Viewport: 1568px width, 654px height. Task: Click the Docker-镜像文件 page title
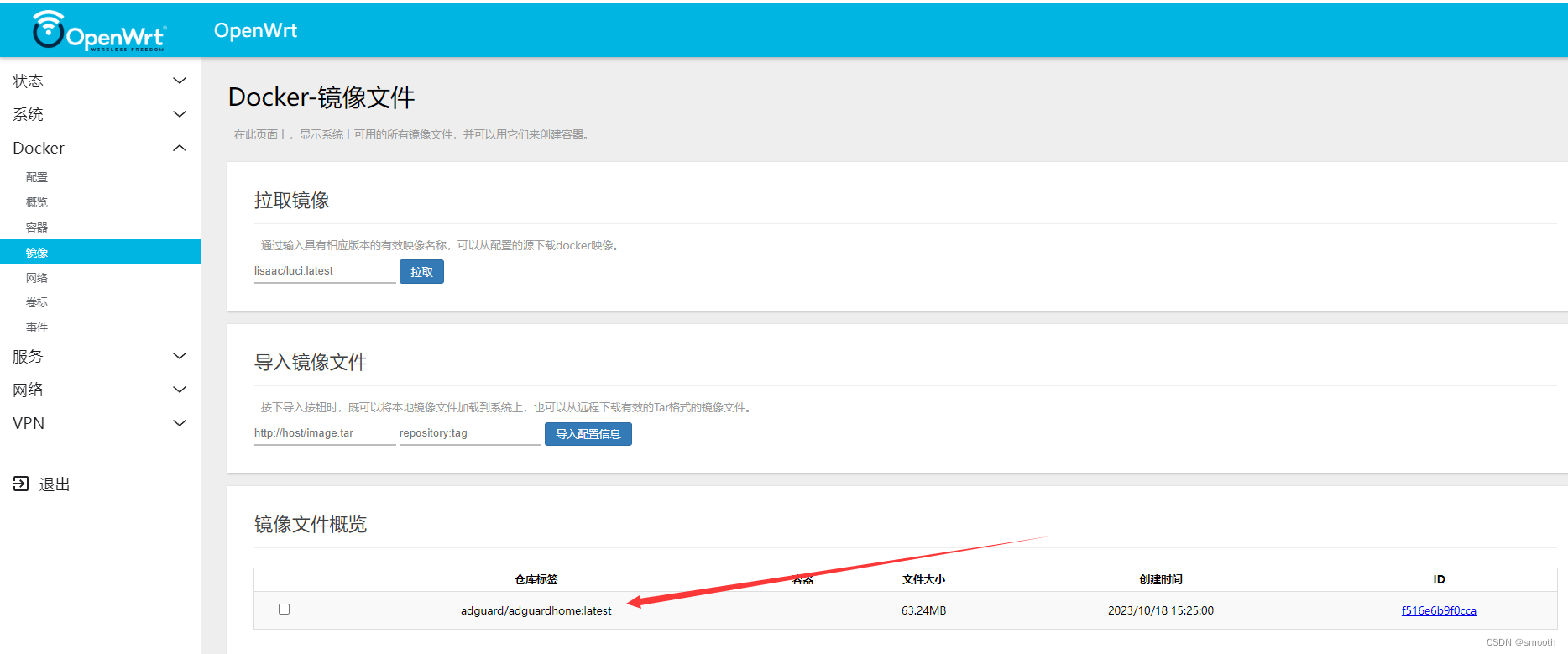click(321, 97)
